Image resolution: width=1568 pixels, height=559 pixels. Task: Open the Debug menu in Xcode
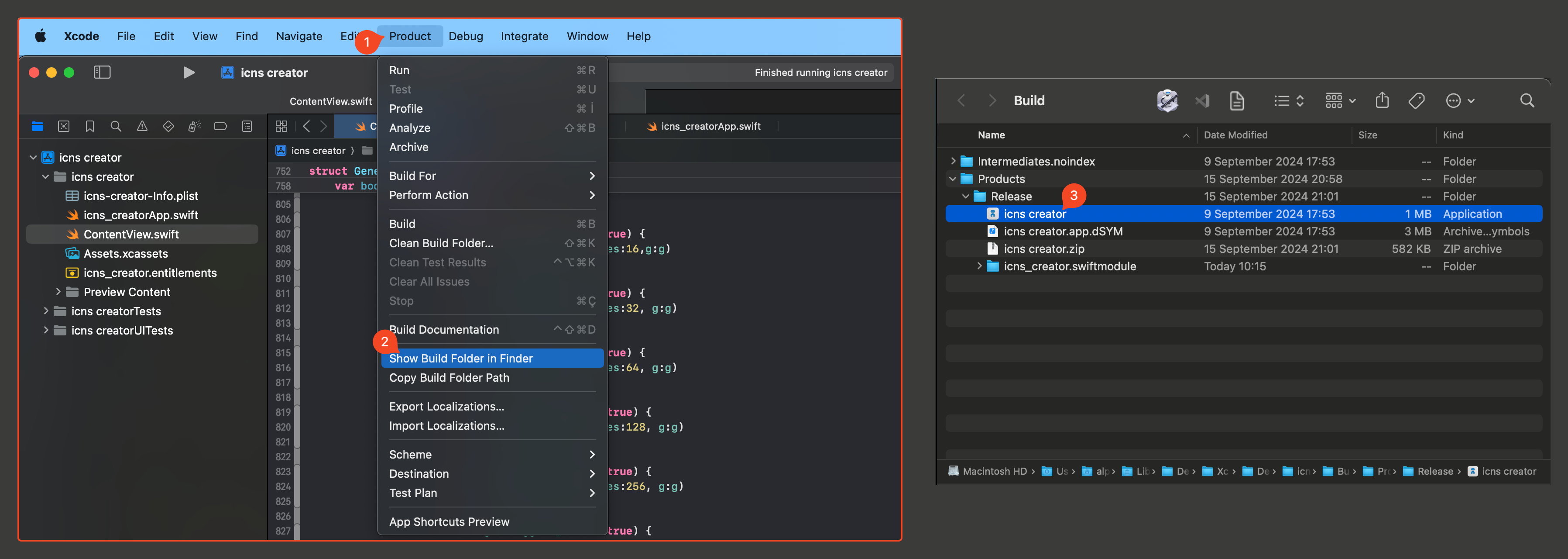click(466, 36)
